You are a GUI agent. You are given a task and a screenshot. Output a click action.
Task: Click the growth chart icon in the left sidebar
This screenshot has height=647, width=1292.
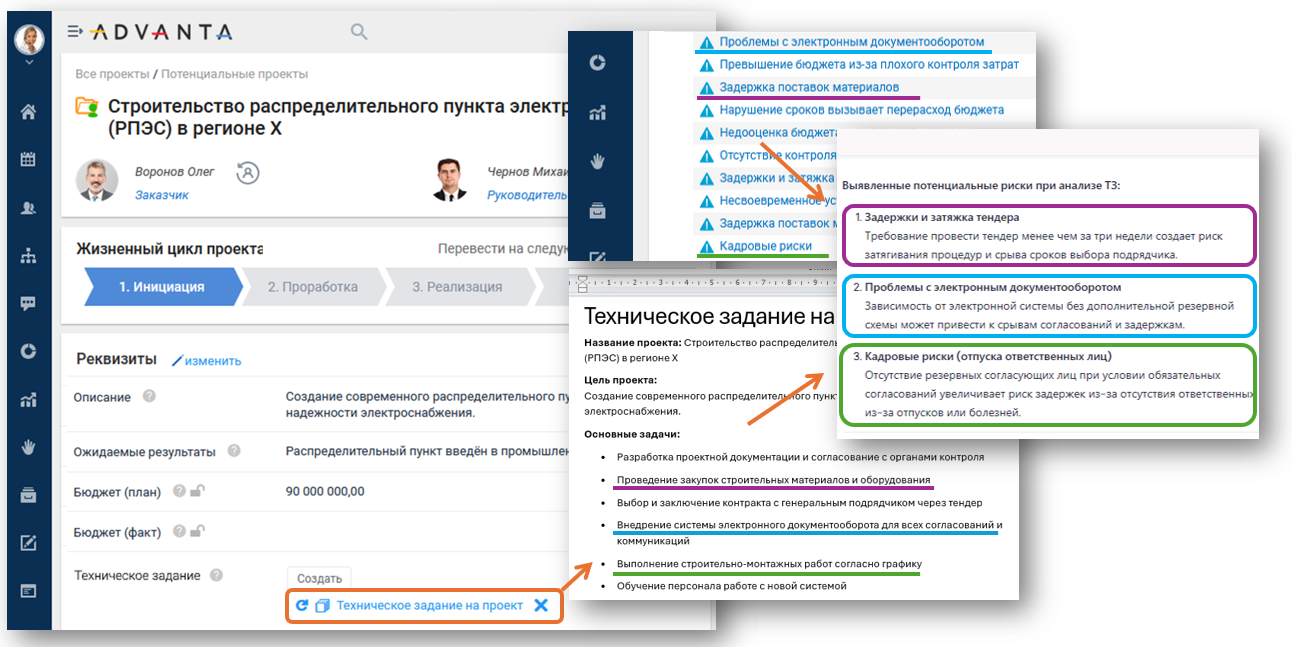tap(28, 400)
